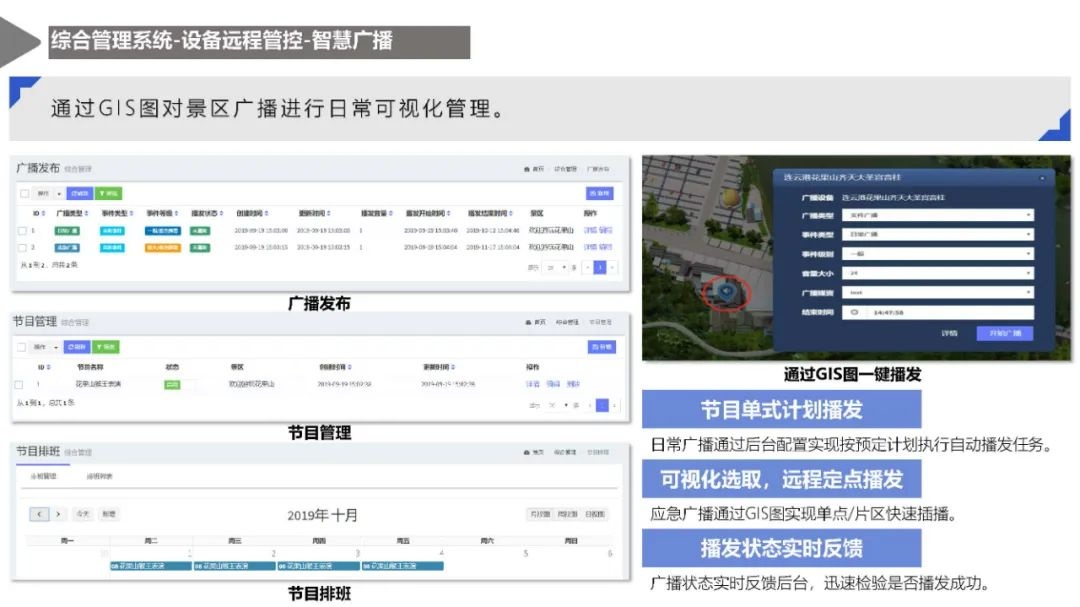Click the home icon in 广播发布 breadcrumb
Image resolution: width=1080 pixels, height=607 pixels.
point(525,169)
